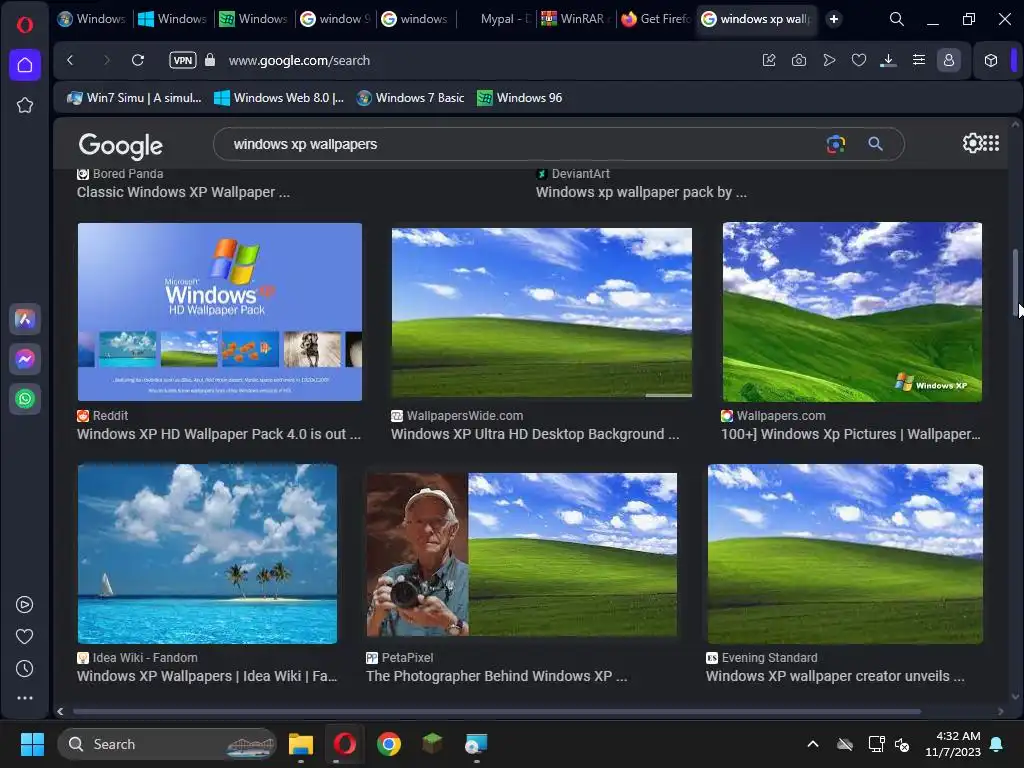Open Idea Wiki island wallpaper image

point(207,554)
